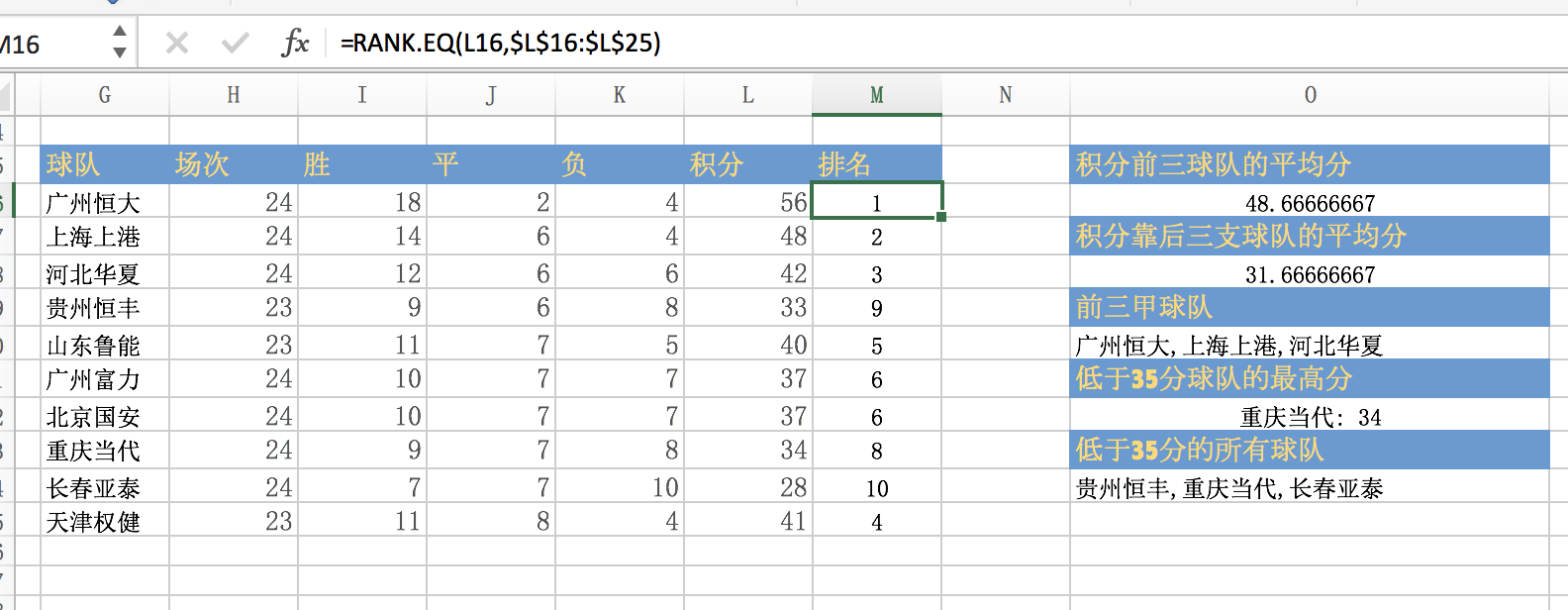Select 广州恒大 rank cell showing 1

pyautogui.click(x=877, y=202)
